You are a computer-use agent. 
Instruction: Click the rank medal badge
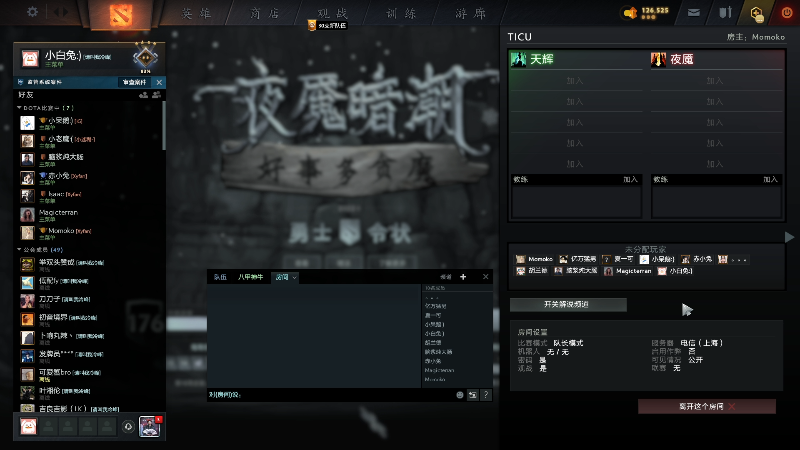(145, 57)
